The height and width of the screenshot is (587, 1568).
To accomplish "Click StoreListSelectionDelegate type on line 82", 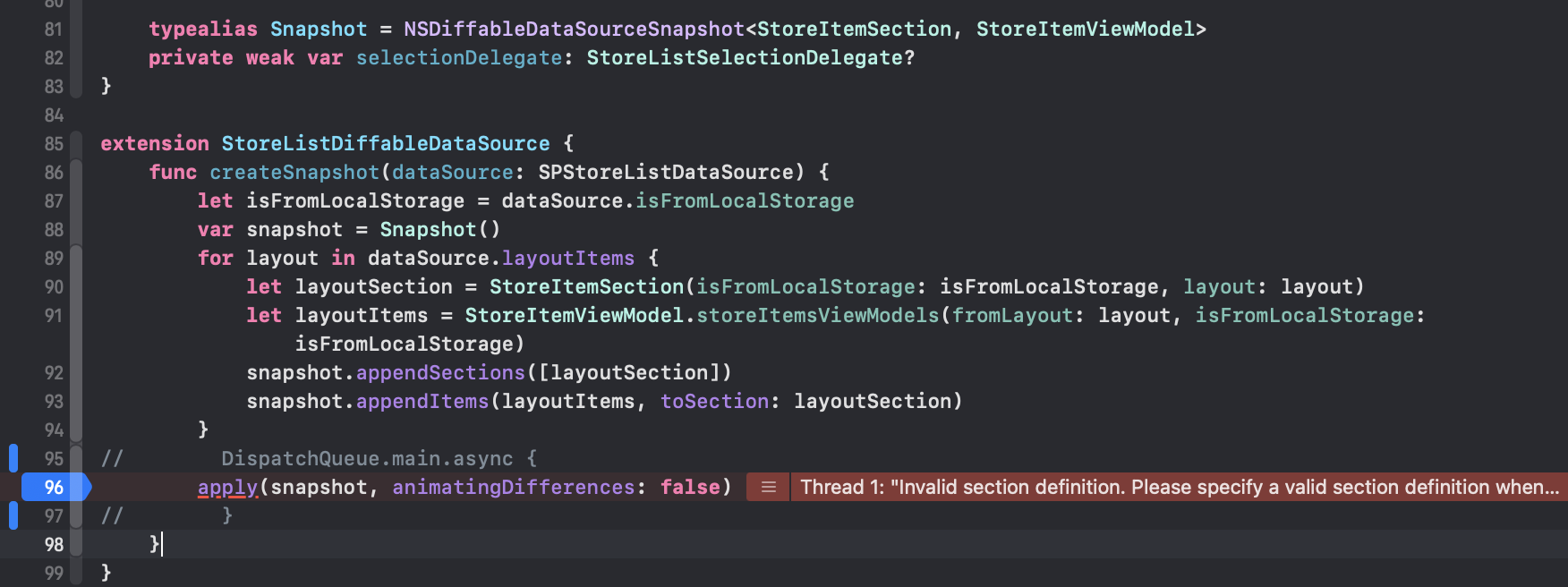I will [x=745, y=57].
